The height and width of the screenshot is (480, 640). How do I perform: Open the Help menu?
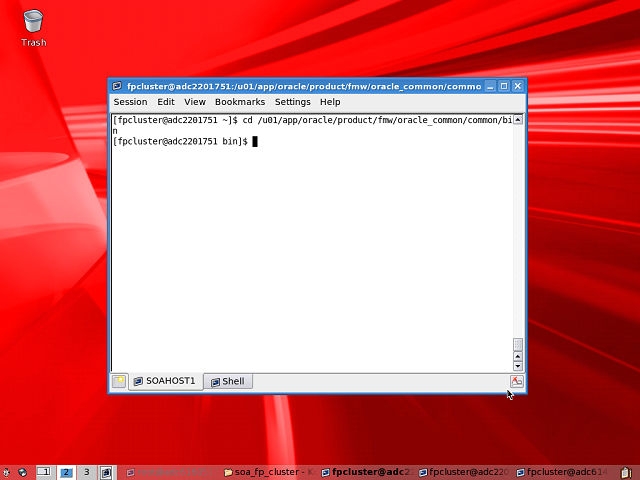[x=330, y=102]
